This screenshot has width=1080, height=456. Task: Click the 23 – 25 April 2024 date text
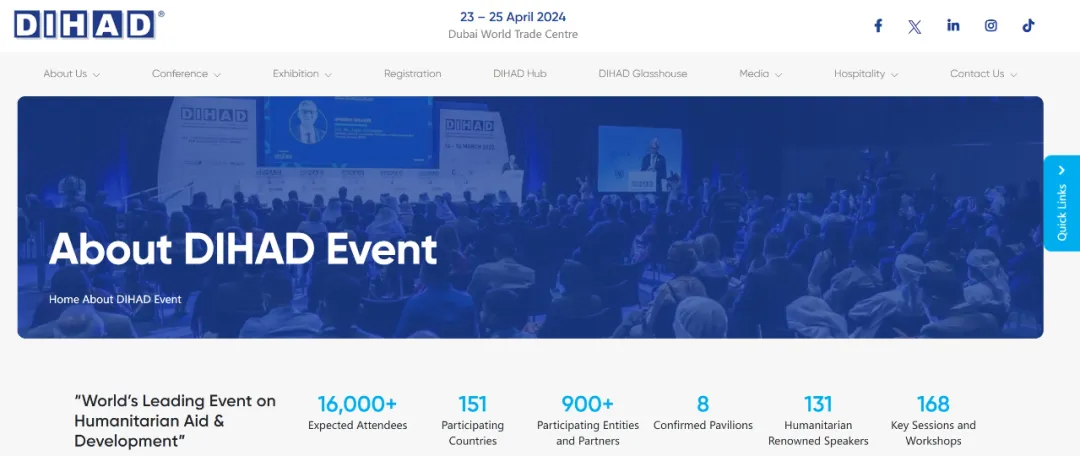click(x=513, y=17)
